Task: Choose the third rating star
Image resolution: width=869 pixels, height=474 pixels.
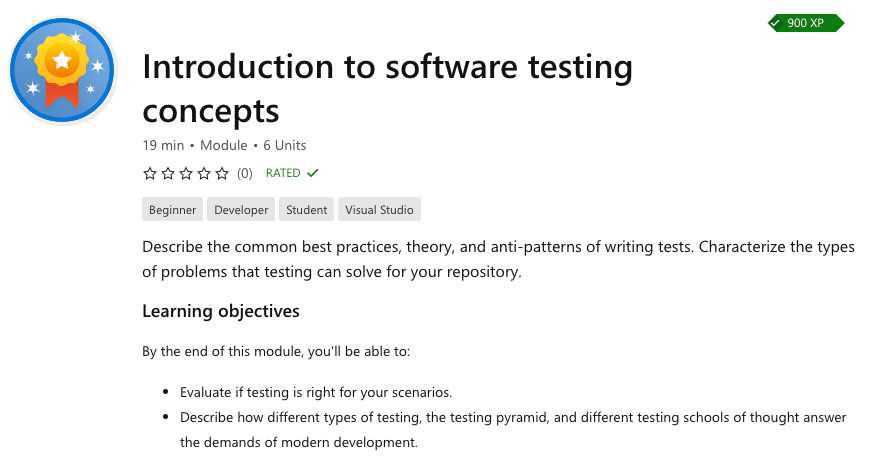Action: coord(186,173)
